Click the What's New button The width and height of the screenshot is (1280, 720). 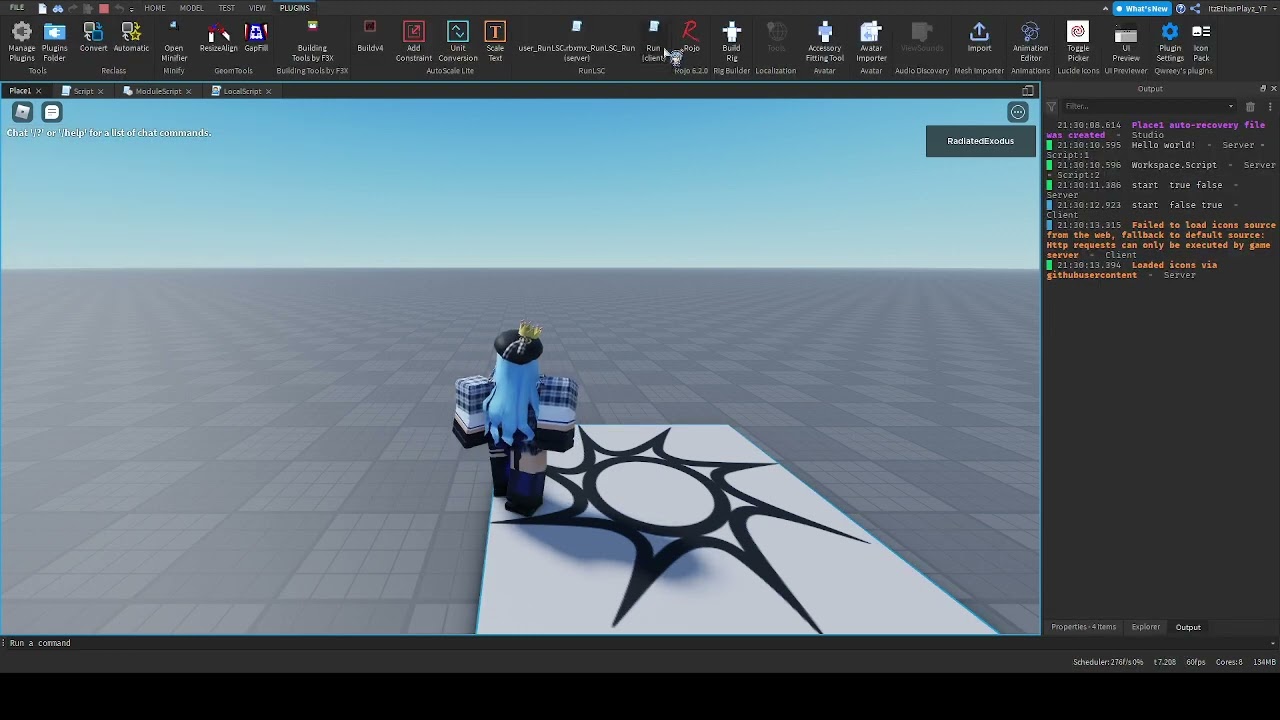tap(1142, 8)
